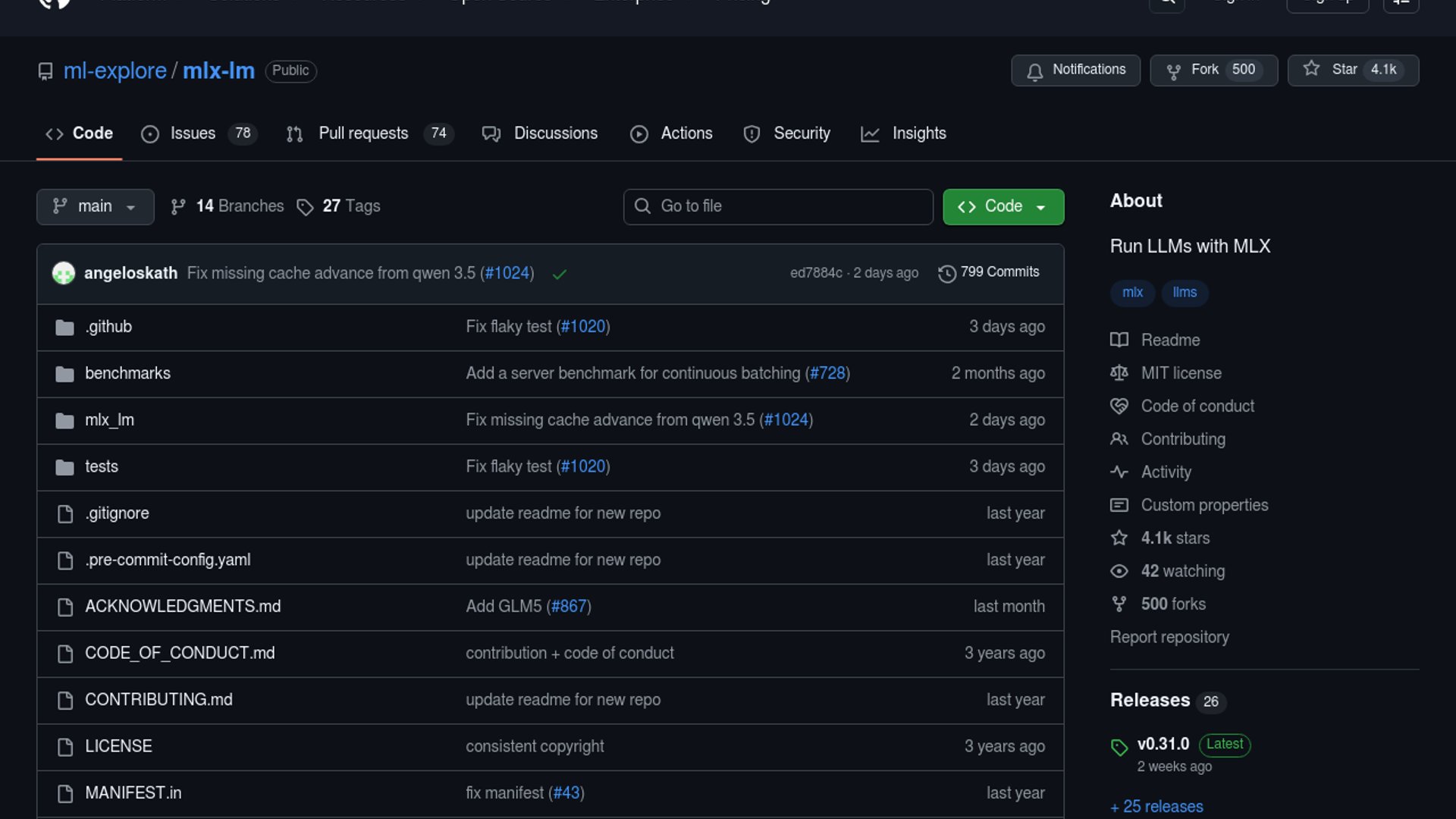The width and height of the screenshot is (1456, 819).
Task: Select the mlx topic tag
Action: coord(1132,293)
